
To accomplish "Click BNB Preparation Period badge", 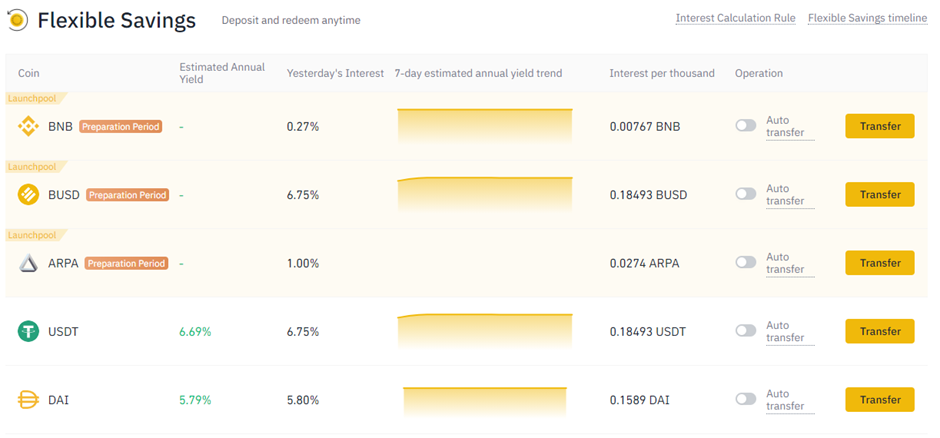I will tap(120, 127).
